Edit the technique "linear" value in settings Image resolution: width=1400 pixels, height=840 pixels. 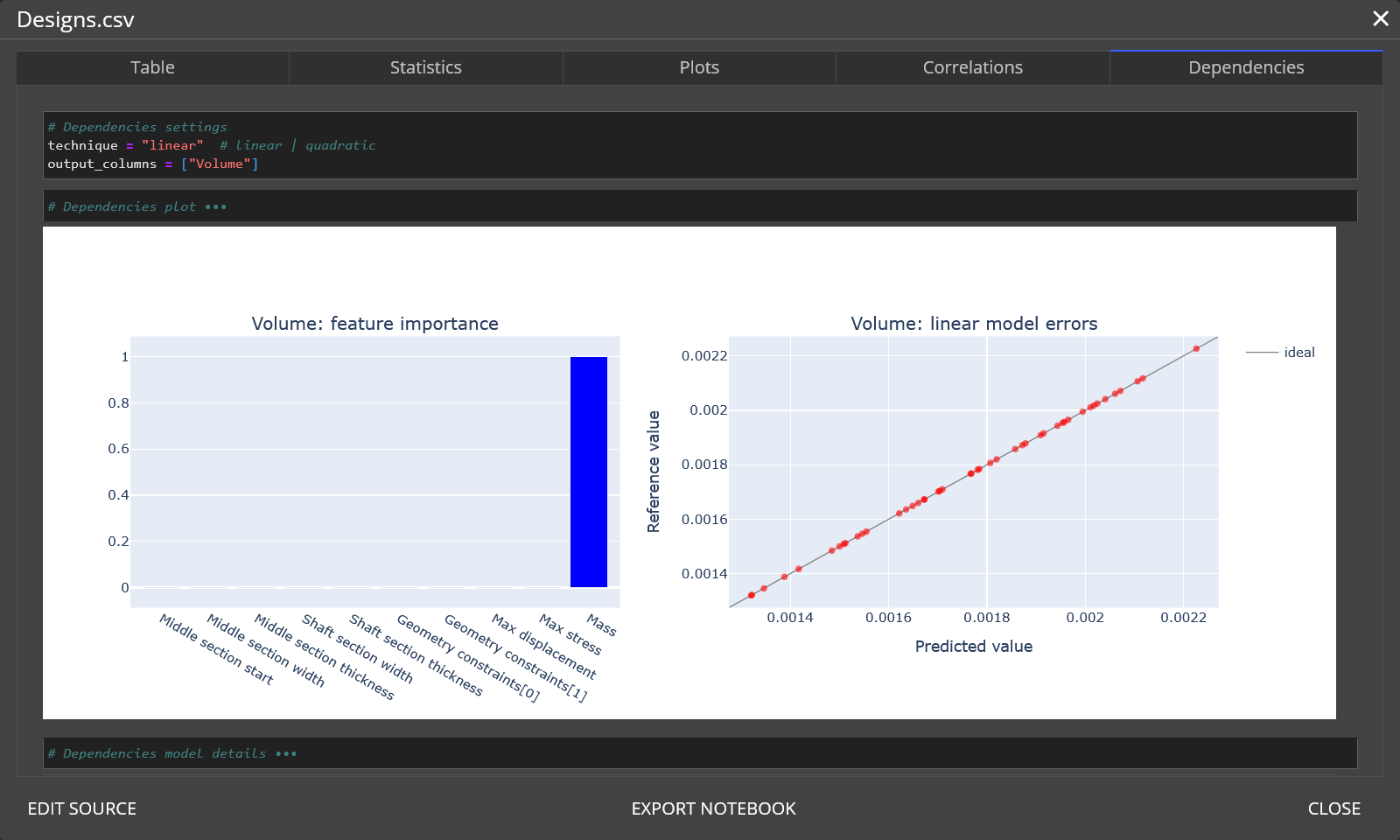(172, 145)
